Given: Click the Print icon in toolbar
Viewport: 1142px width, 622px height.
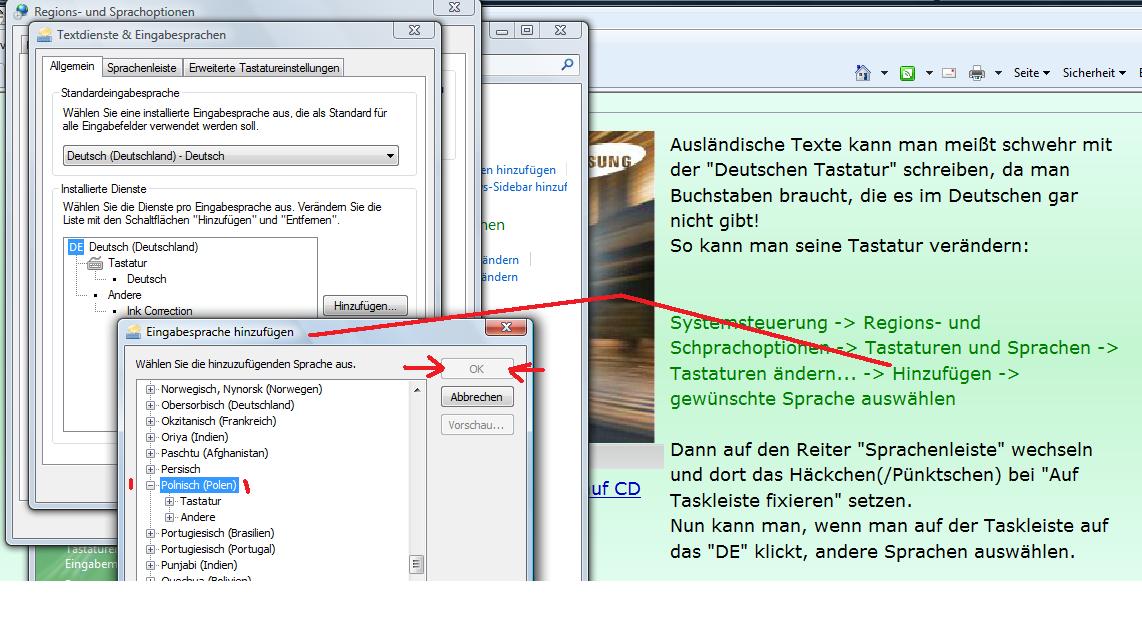Looking at the screenshot, I should point(977,73).
